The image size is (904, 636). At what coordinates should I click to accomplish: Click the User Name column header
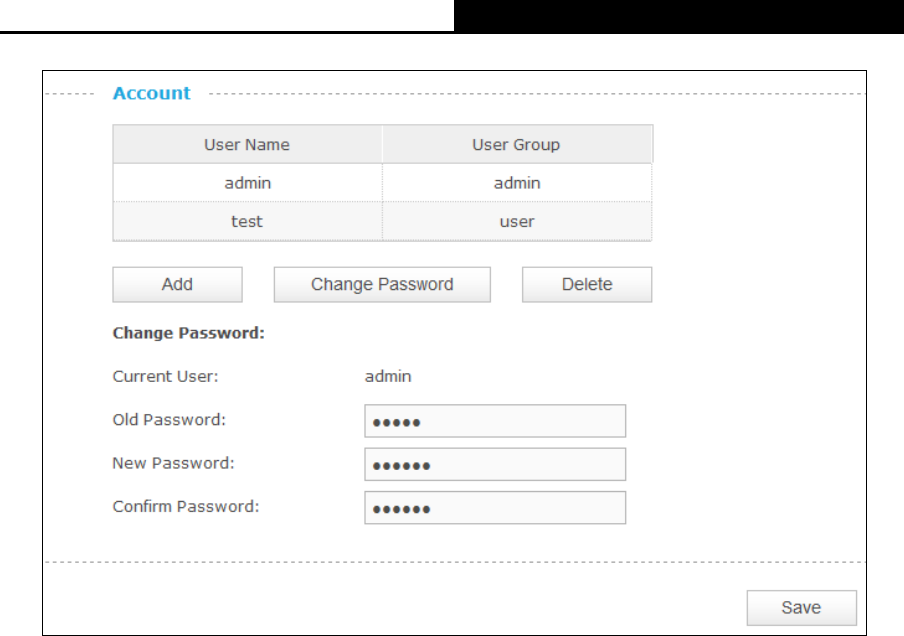pyautogui.click(x=247, y=144)
